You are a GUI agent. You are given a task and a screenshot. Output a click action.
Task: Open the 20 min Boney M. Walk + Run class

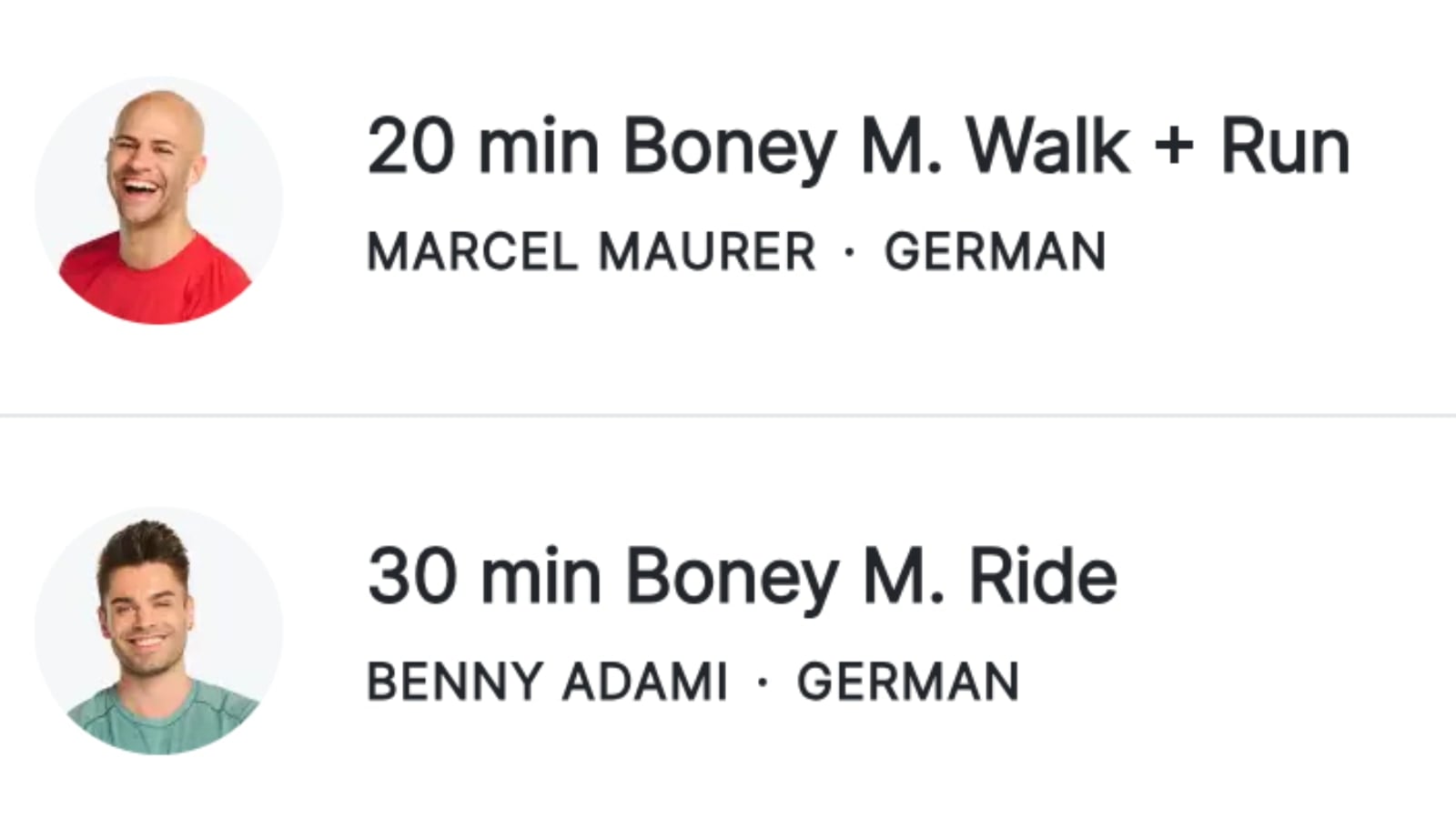tap(857, 147)
